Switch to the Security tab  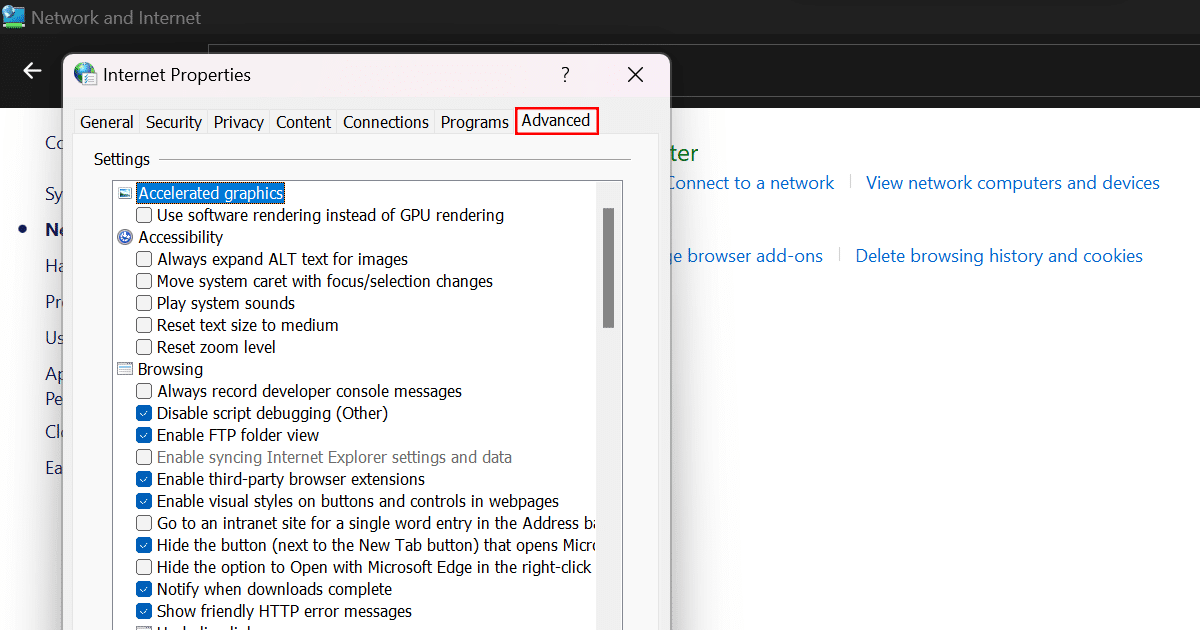click(174, 122)
